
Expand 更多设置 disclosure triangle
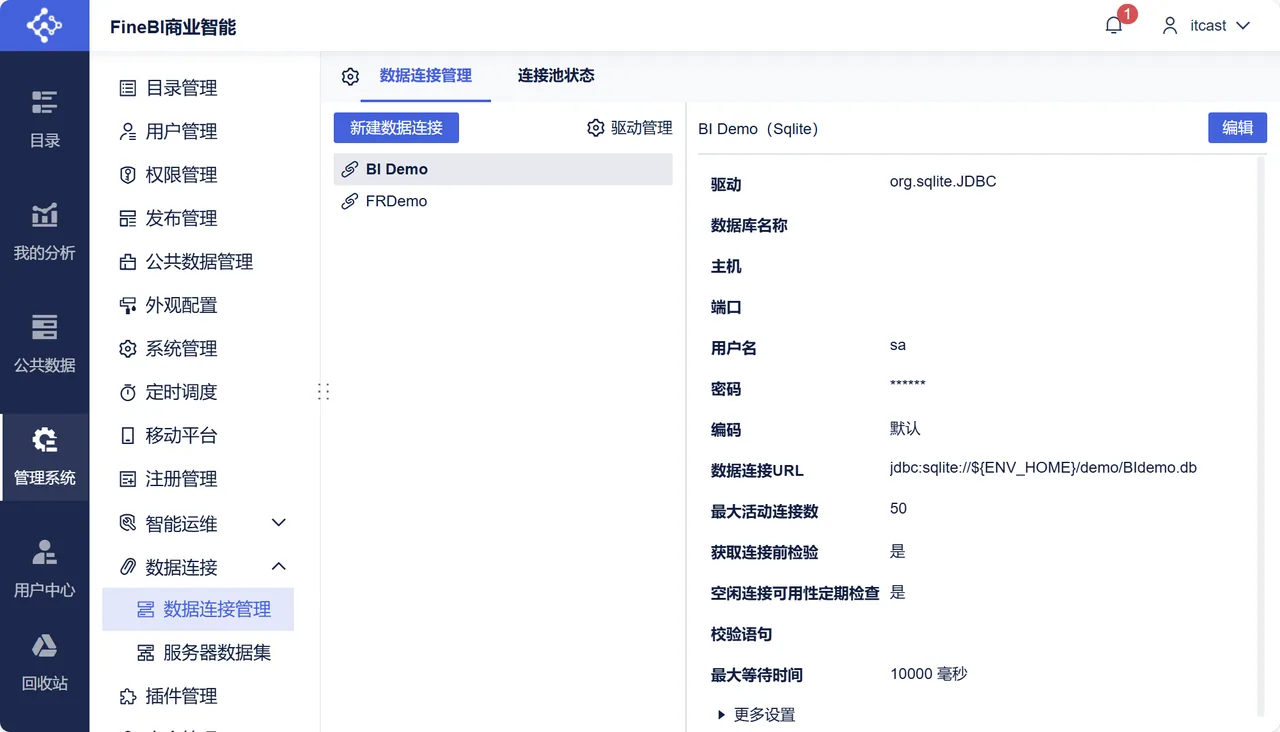(x=722, y=715)
